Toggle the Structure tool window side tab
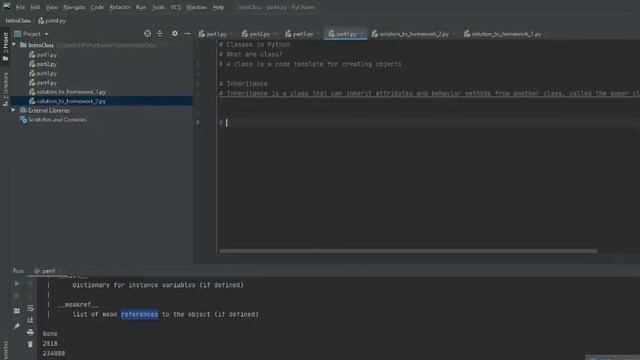Screen dimensions: 640x360 (x=5, y=90)
